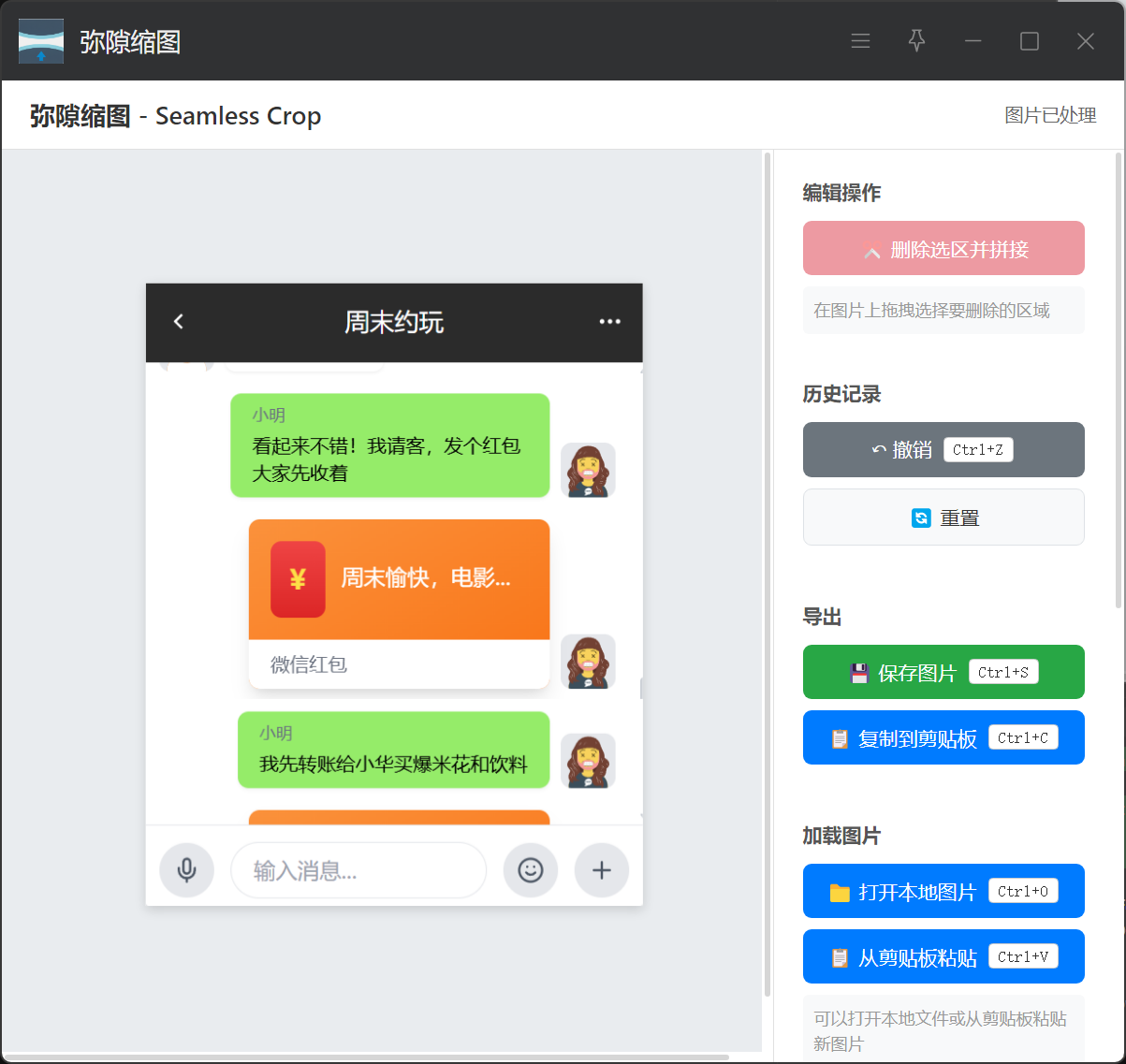Viewport: 1126px width, 1064px height.
Task: Undo last action with 撤销 button
Action: pyautogui.click(x=943, y=450)
